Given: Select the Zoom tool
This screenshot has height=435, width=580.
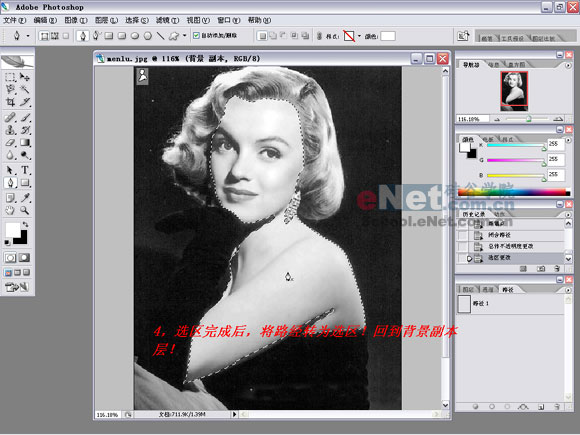Looking at the screenshot, I should coord(25,210).
